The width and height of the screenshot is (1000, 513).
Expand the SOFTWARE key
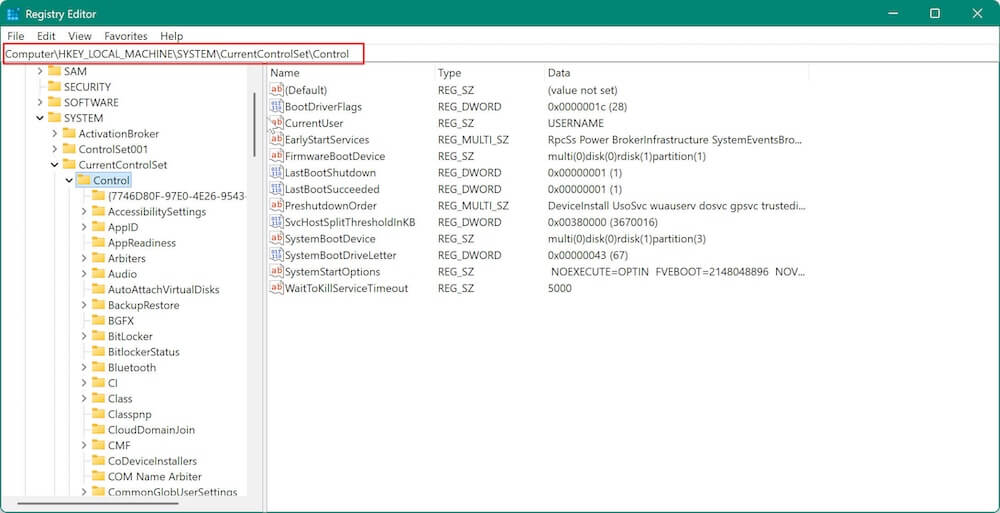pyautogui.click(x=40, y=103)
